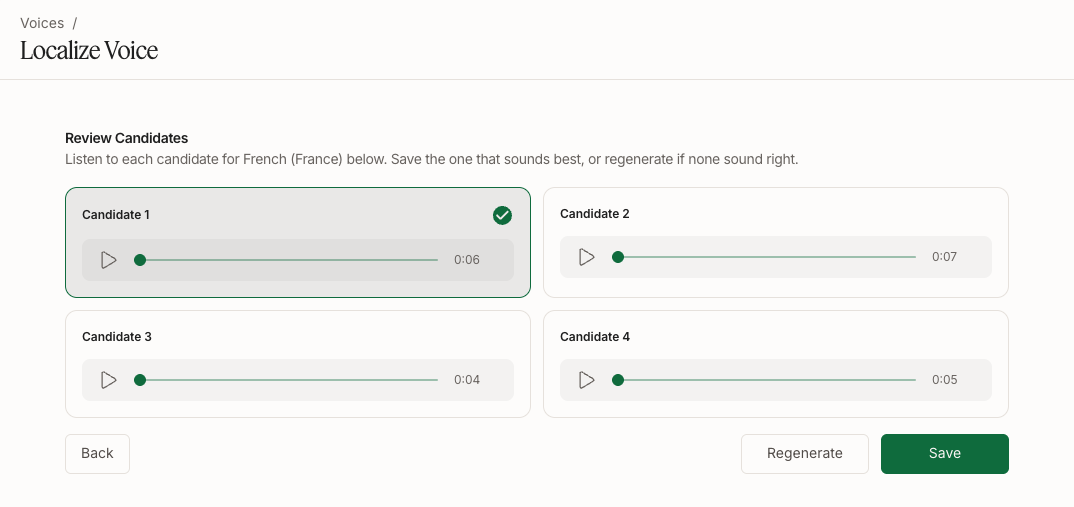This screenshot has width=1074, height=507.
Task: Click the green checkmark on Candidate 1
Action: click(x=502, y=215)
